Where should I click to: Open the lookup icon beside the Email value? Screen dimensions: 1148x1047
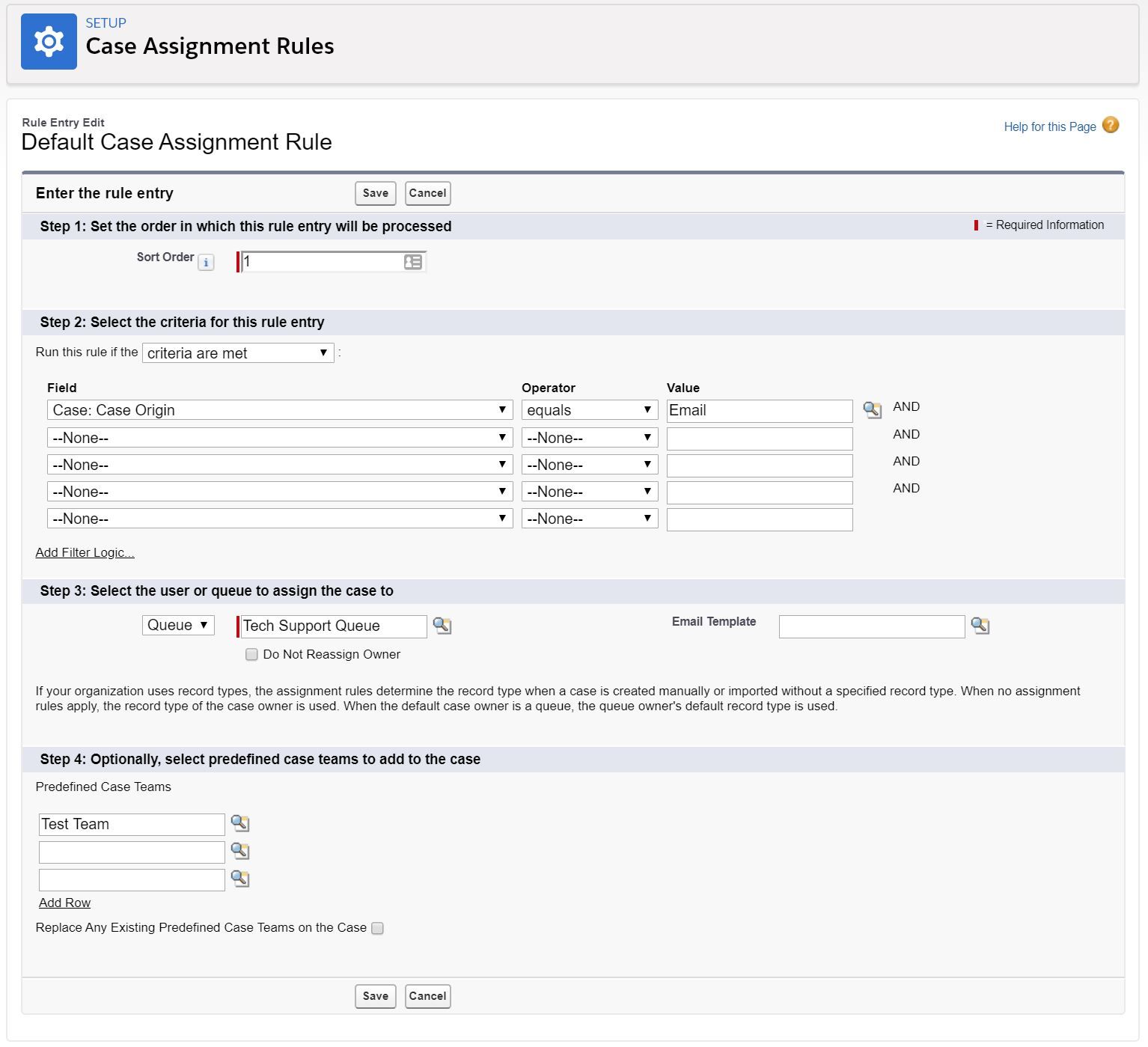(872, 410)
